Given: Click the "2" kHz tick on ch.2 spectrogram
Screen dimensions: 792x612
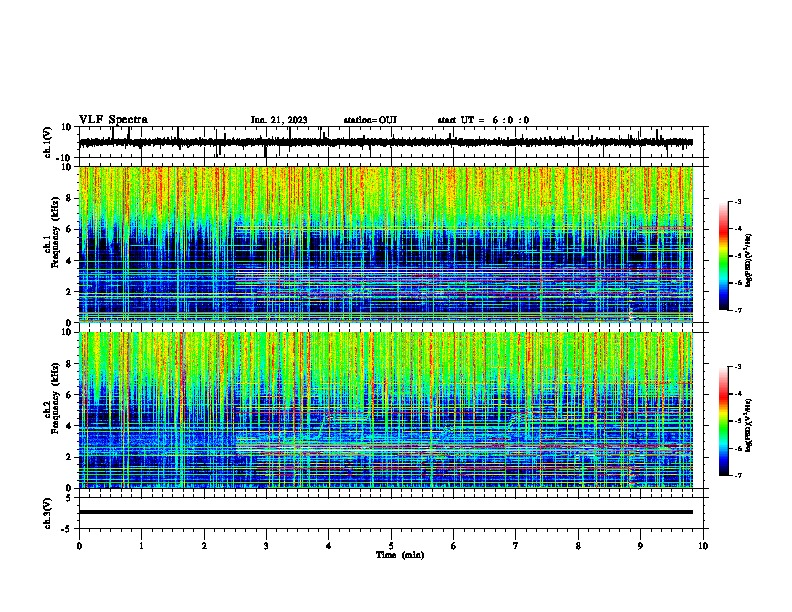Looking at the screenshot, I should (70, 457).
